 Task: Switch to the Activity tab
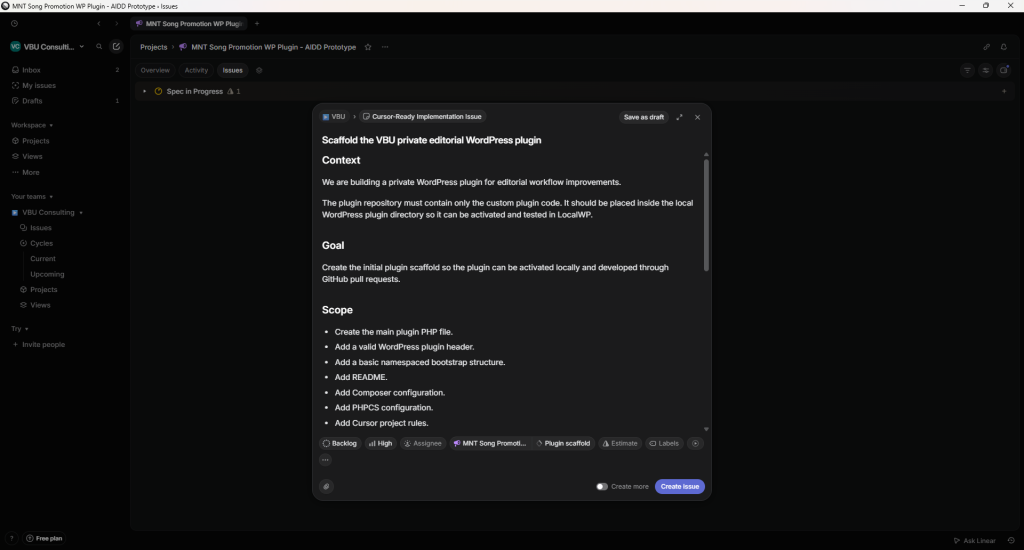pos(196,71)
